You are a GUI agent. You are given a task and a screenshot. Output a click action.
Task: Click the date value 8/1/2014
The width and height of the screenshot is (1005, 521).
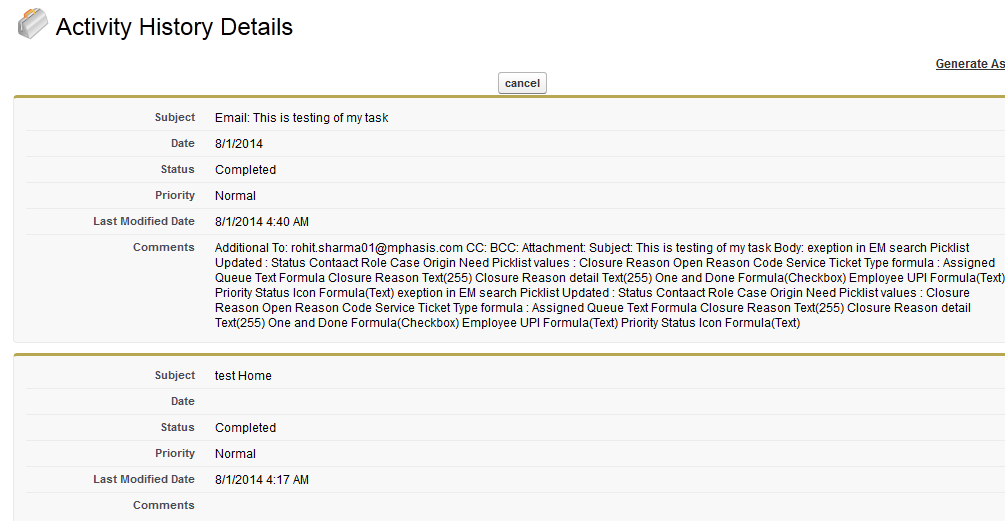pyautogui.click(x=239, y=144)
